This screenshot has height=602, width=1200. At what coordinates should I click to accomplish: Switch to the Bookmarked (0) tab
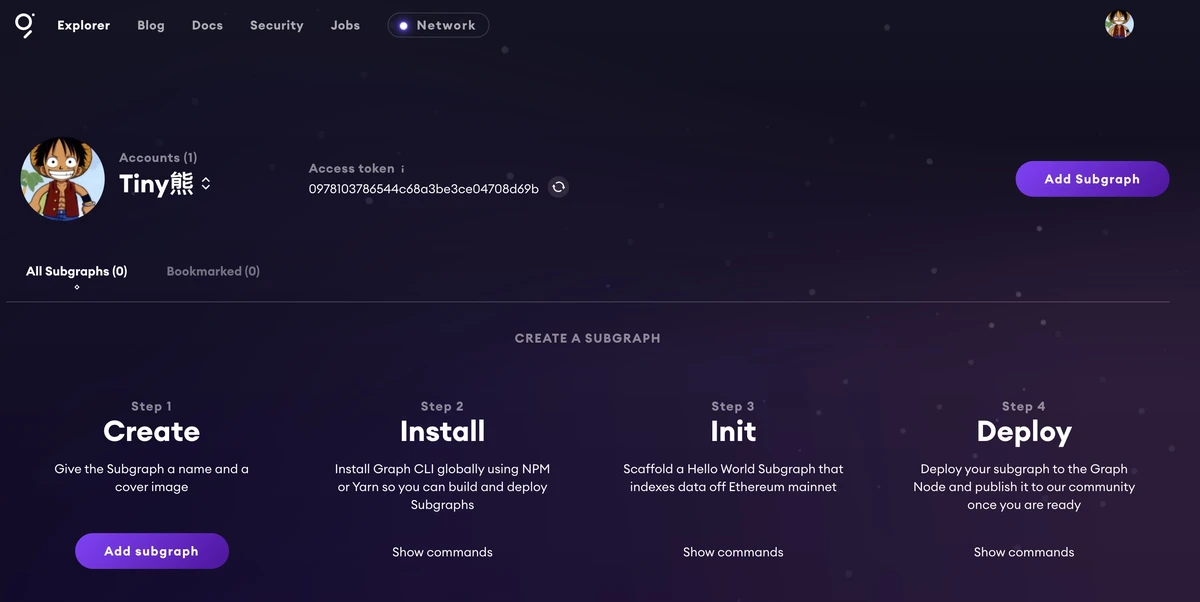(213, 271)
